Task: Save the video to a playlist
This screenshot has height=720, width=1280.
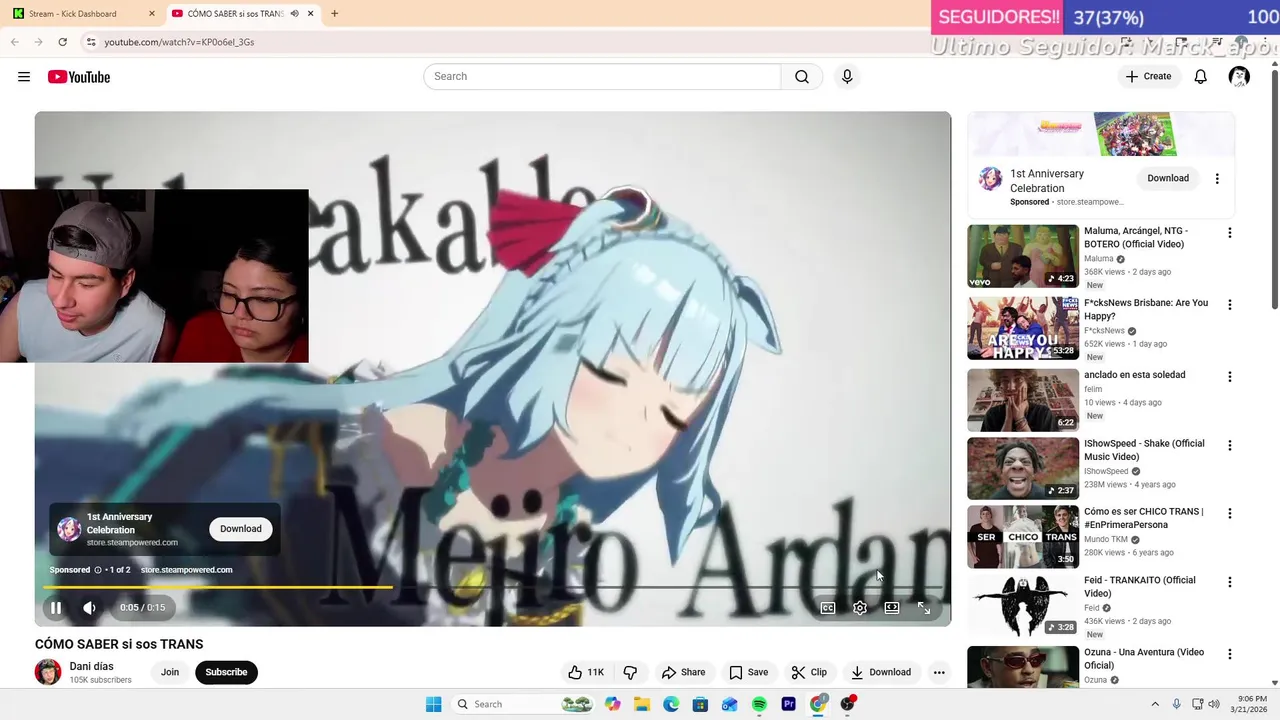Action: pos(748,672)
